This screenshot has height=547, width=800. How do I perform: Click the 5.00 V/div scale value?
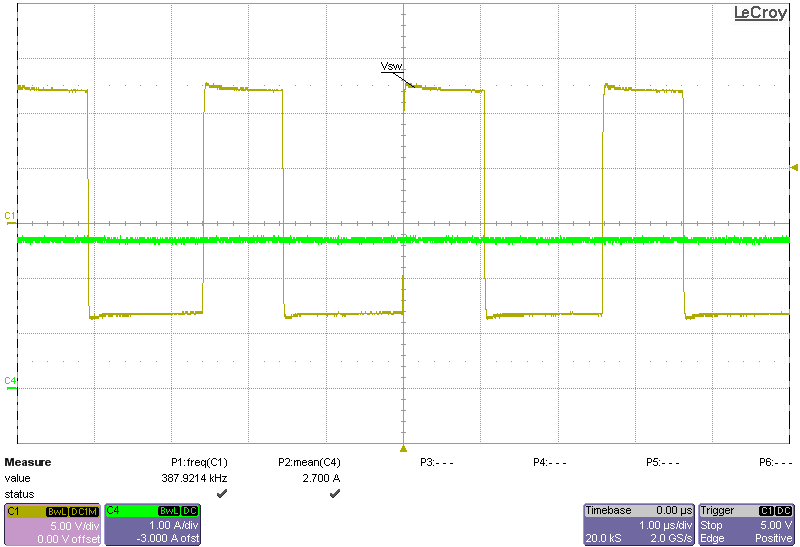click(74, 526)
